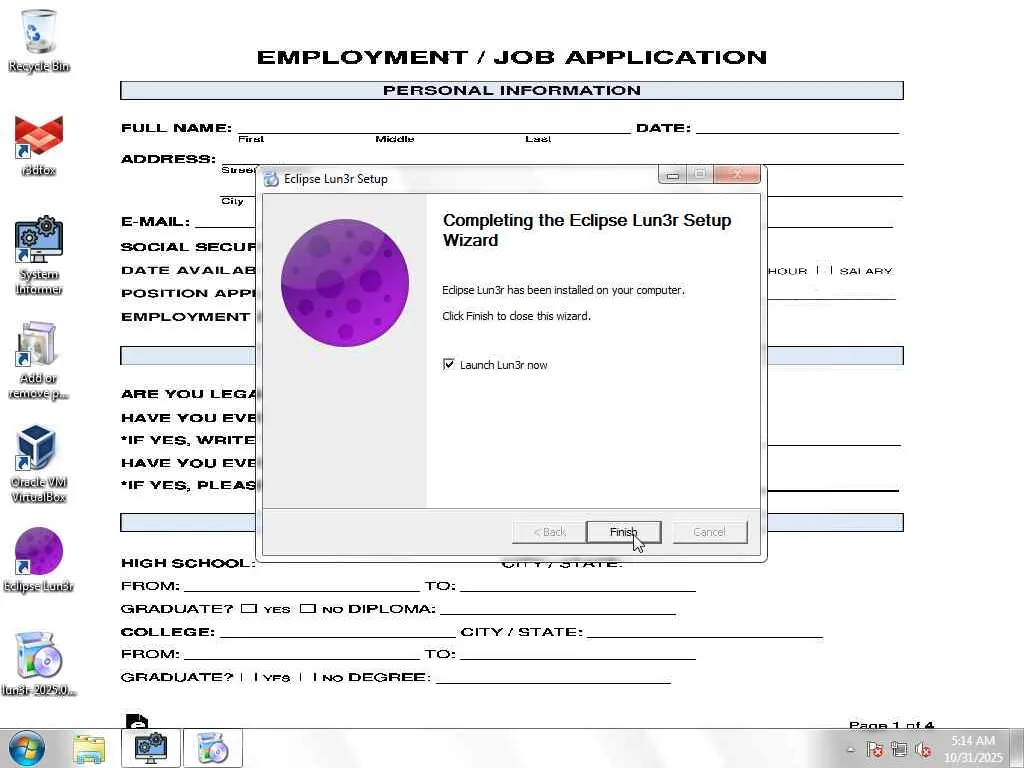Switch to System Informer in taskbar

[x=151, y=748]
